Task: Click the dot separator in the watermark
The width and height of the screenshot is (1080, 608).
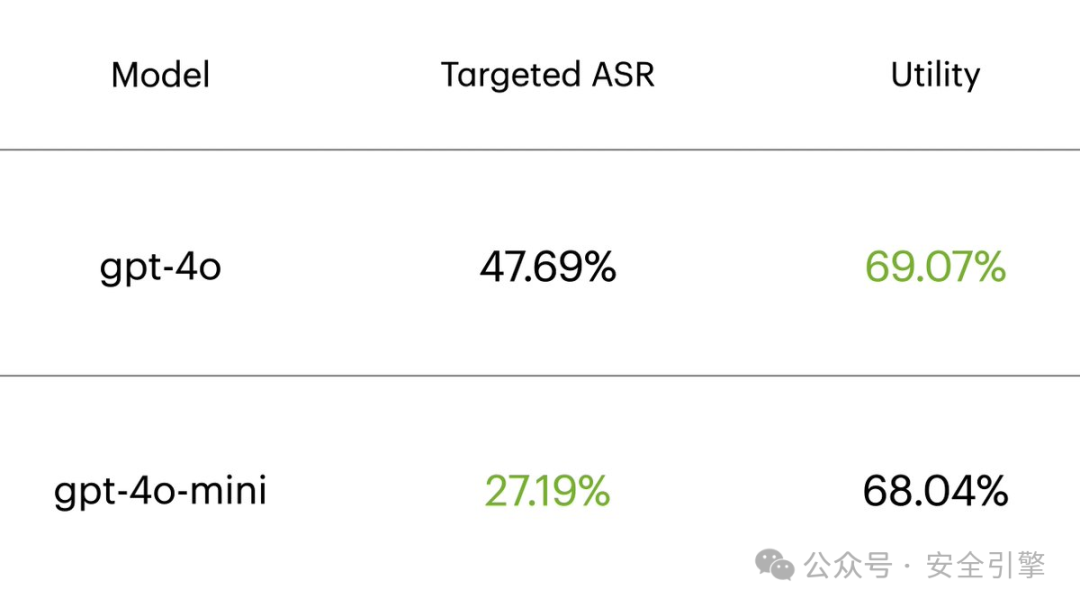Action: point(907,567)
